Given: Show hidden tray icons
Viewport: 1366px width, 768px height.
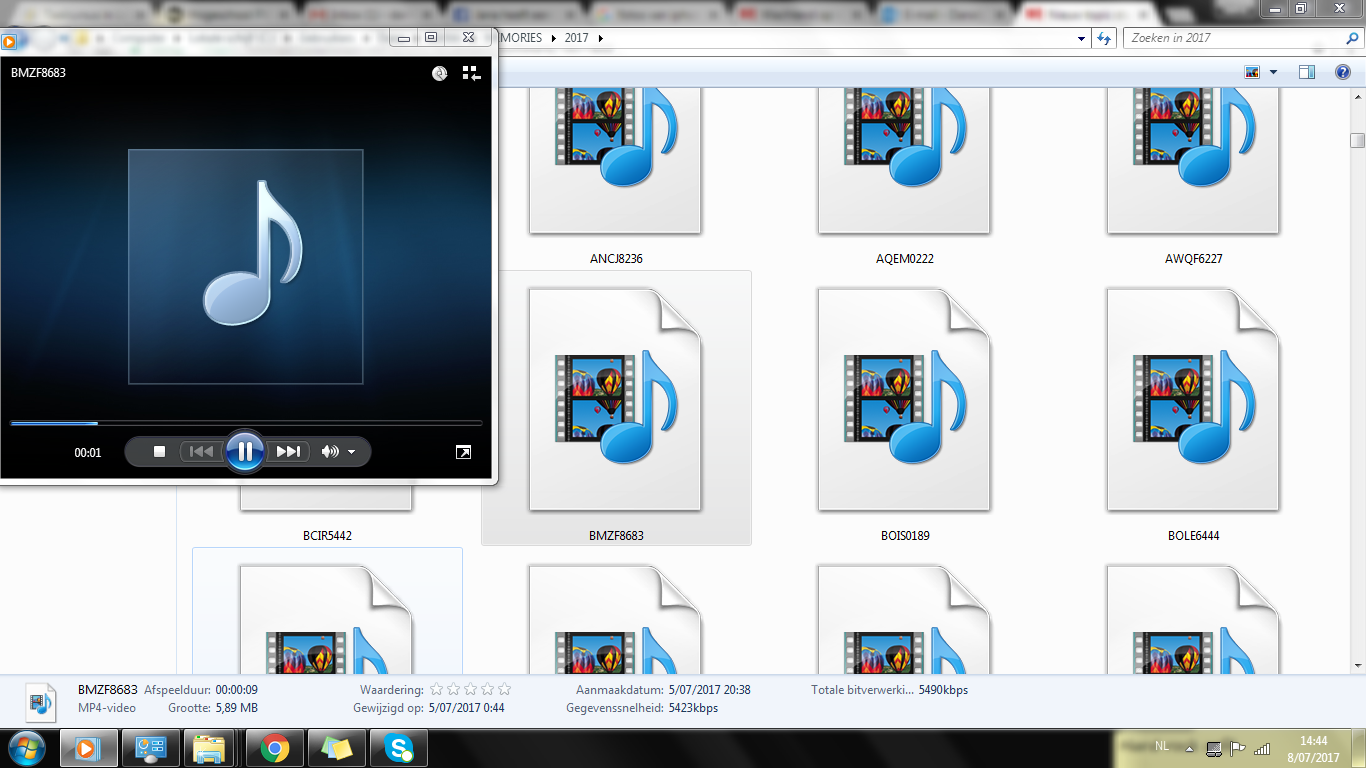Looking at the screenshot, I should click(1191, 748).
